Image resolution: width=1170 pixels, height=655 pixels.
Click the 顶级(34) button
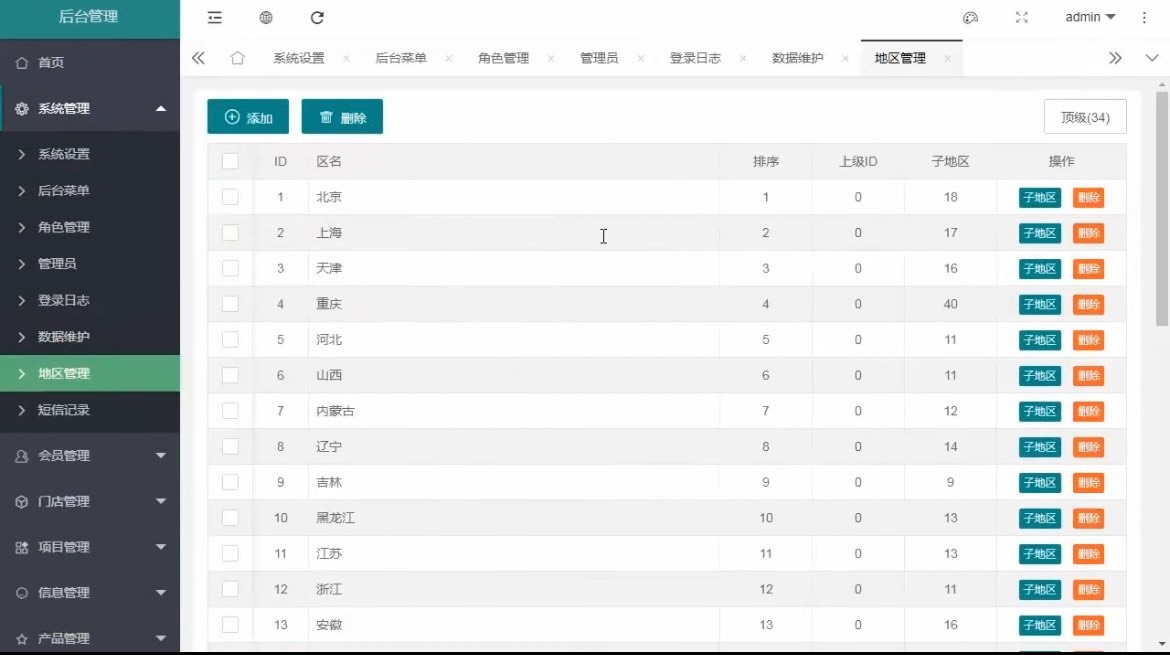(x=1085, y=117)
